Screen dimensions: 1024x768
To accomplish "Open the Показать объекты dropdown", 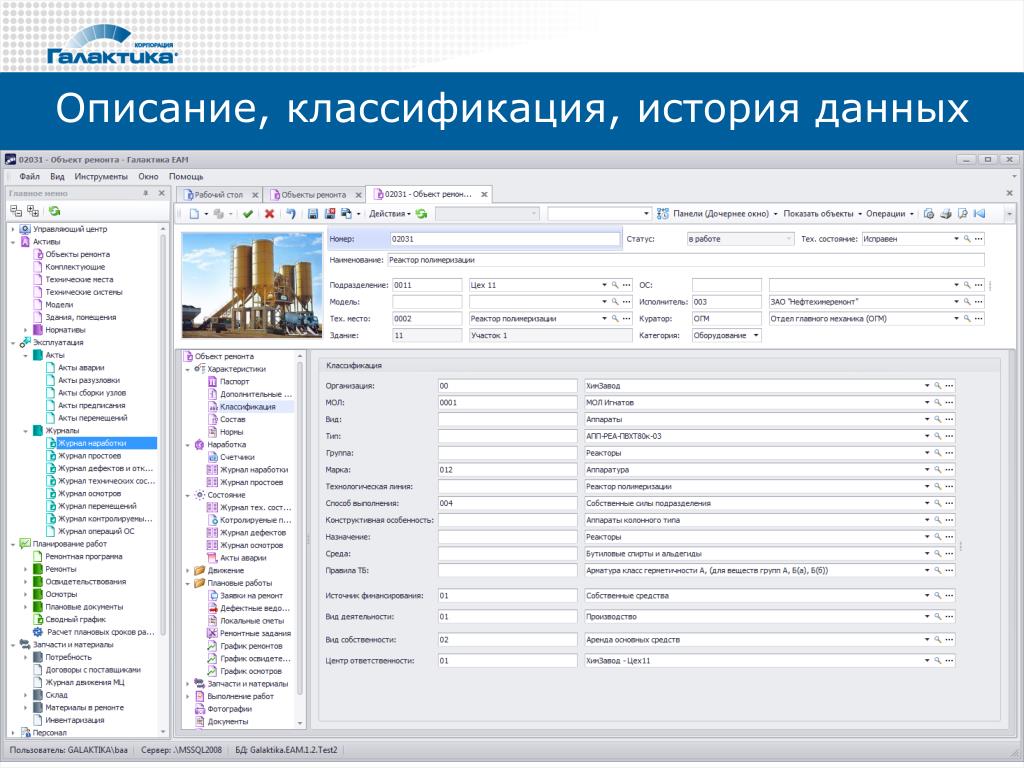I will click(822, 214).
